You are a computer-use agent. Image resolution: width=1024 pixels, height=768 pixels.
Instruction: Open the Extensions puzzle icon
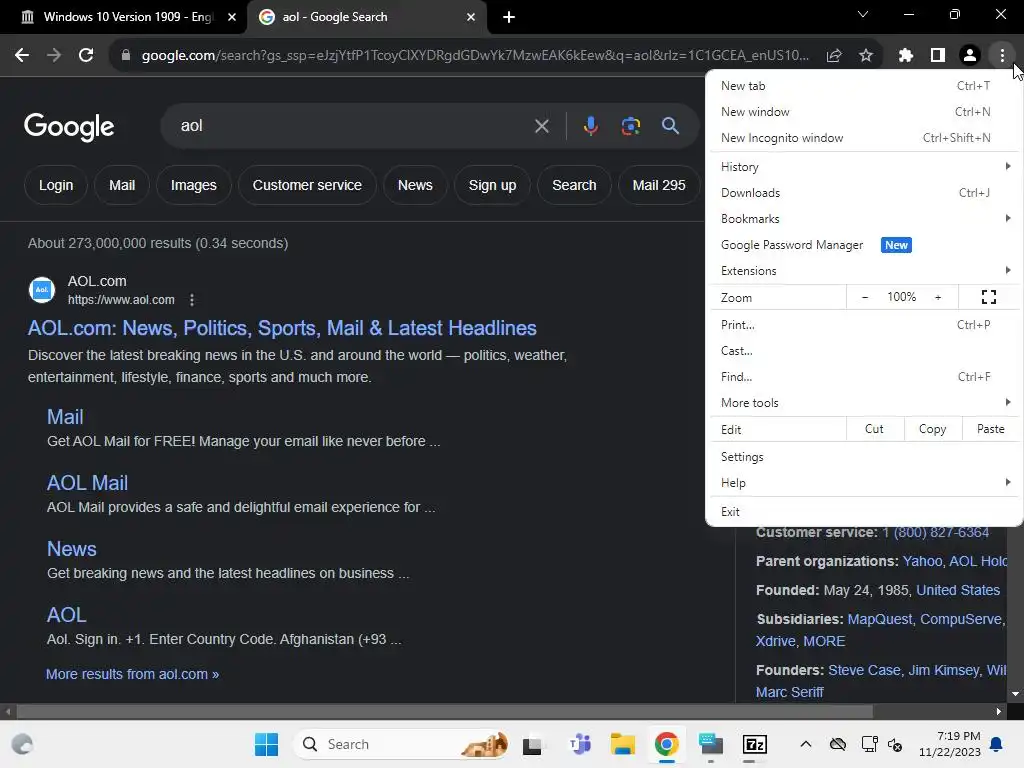pyautogui.click(x=905, y=56)
